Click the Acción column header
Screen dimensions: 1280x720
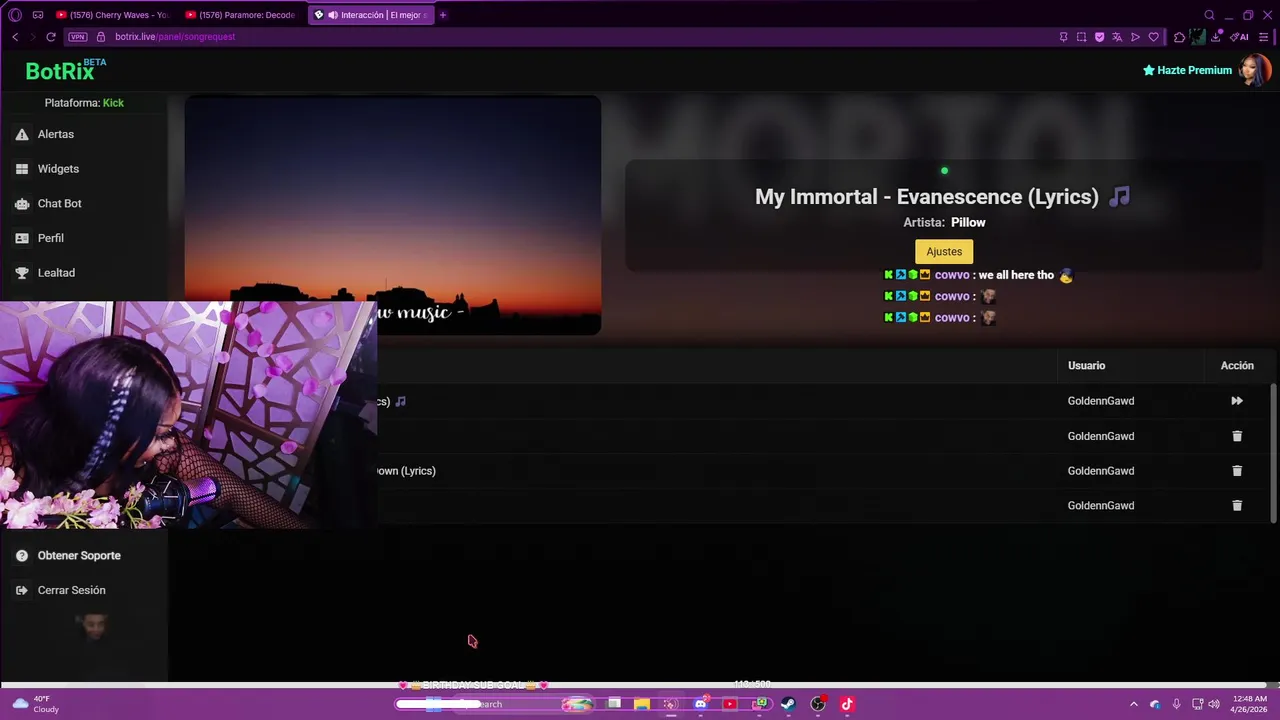coord(1237,366)
